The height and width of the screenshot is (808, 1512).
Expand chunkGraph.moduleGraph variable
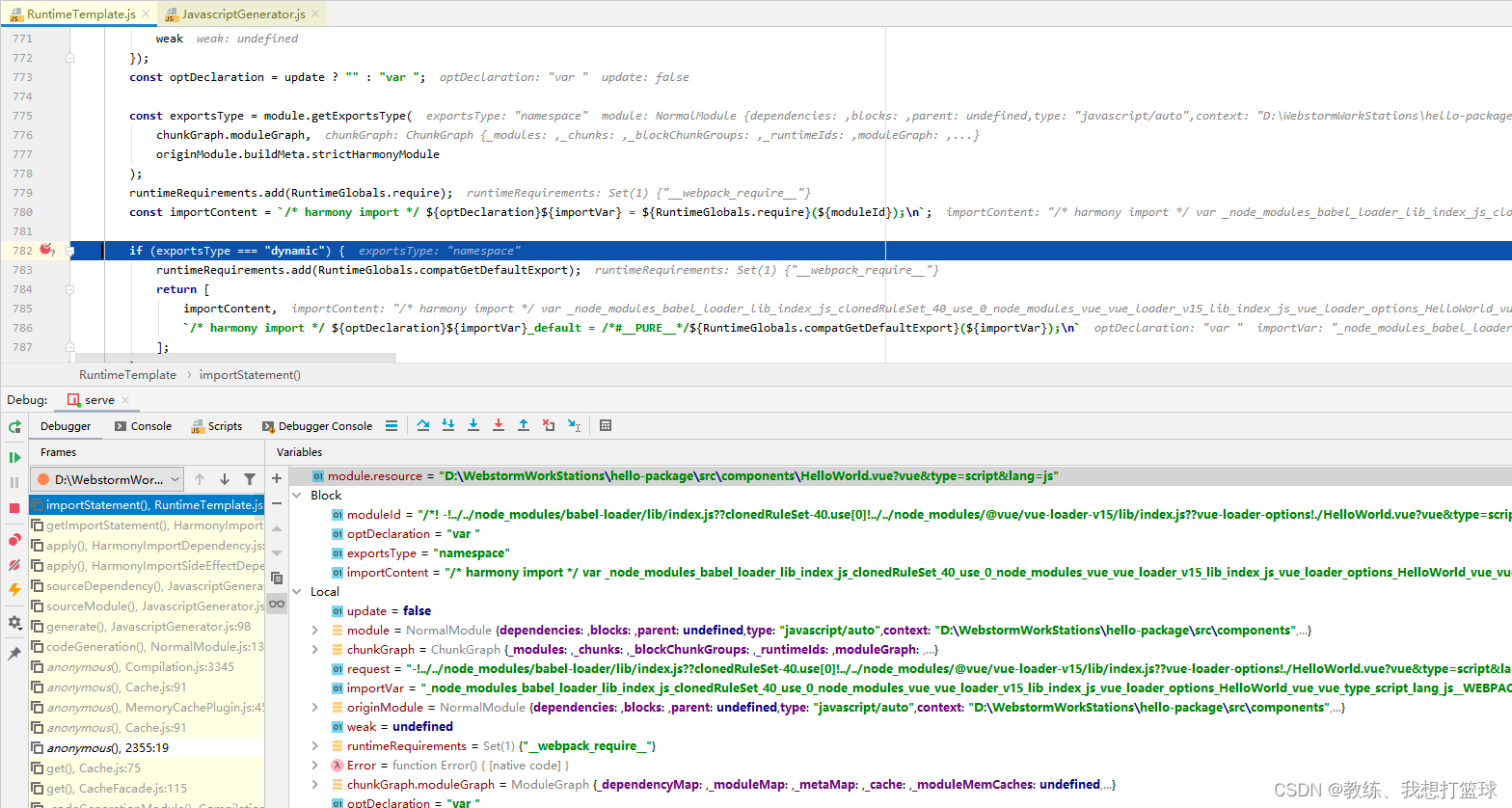[315, 785]
